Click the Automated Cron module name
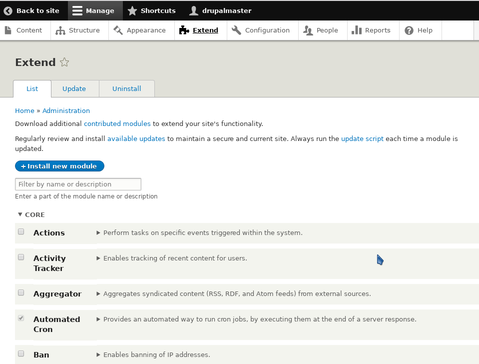This screenshot has height=364, width=479. pos(57,324)
